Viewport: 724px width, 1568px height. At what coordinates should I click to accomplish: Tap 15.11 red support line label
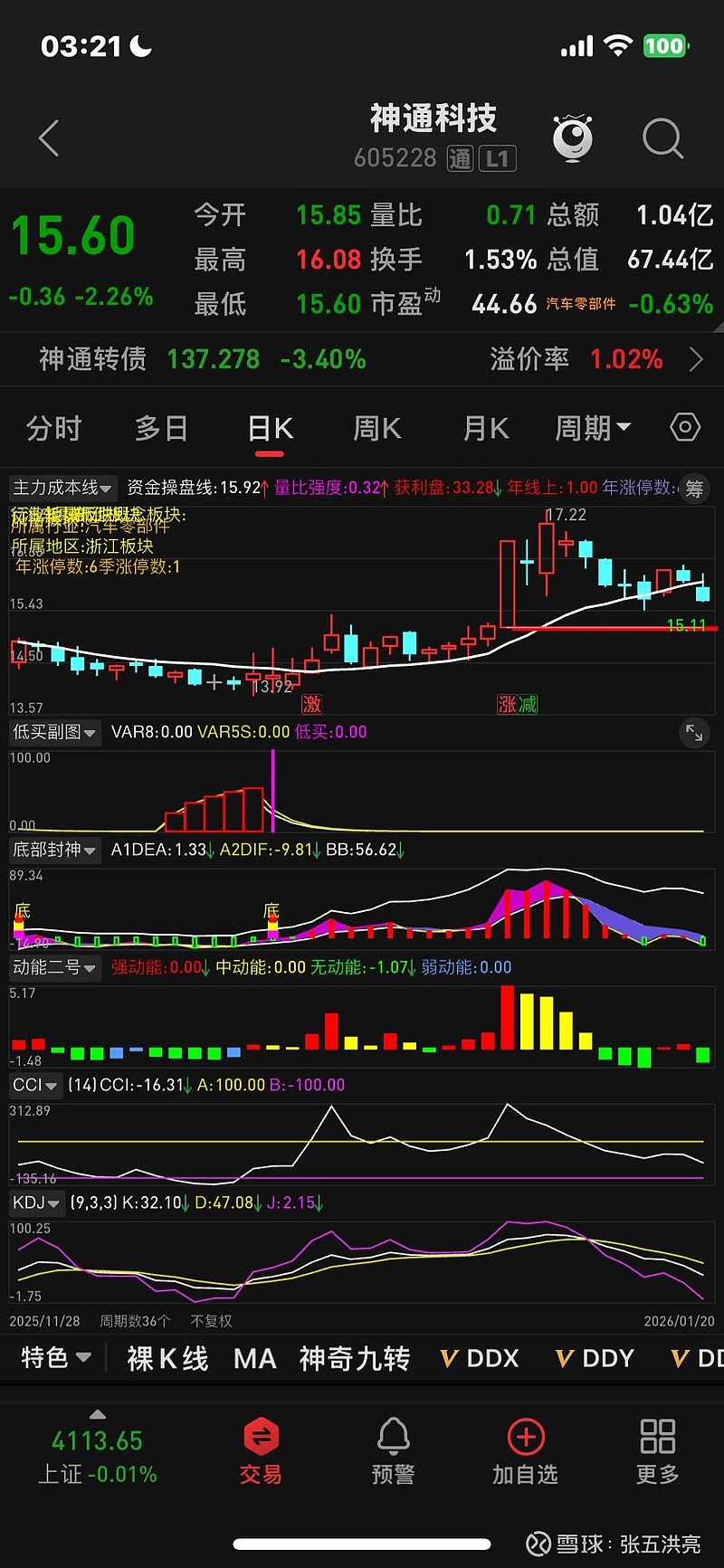tap(685, 625)
